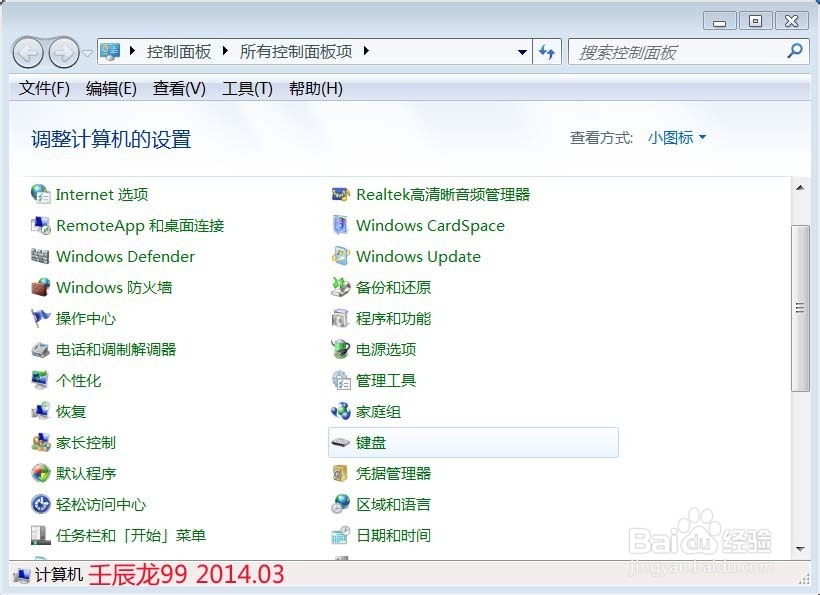Open the 轻松访问中心 icon
820x595 pixels.
40,504
